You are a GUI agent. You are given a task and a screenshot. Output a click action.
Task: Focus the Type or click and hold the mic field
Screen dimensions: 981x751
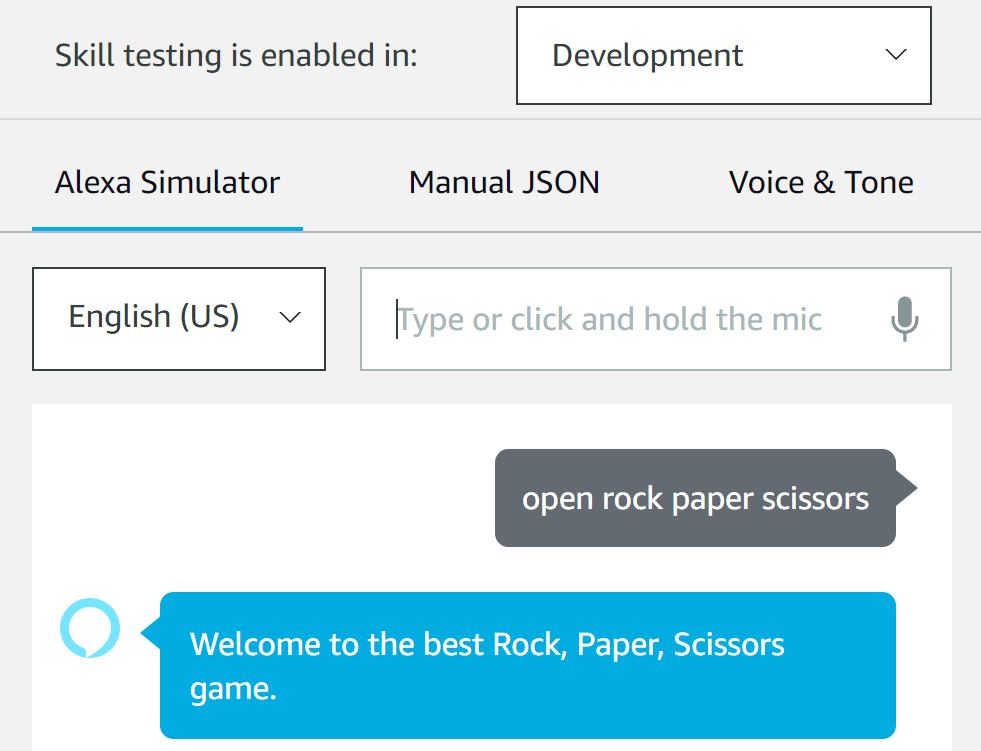click(x=656, y=319)
